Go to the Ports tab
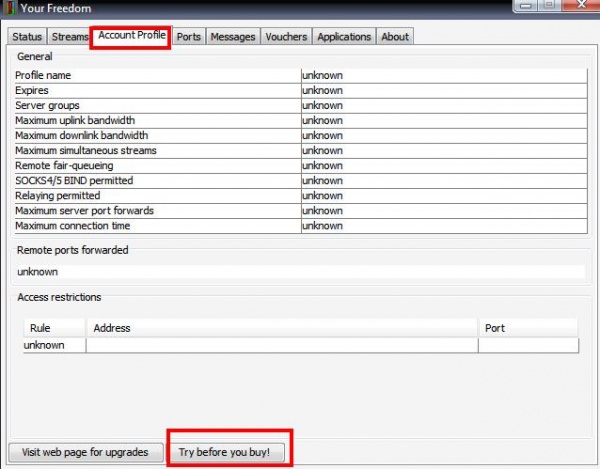This screenshot has height=469, width=600. [189, 37]
